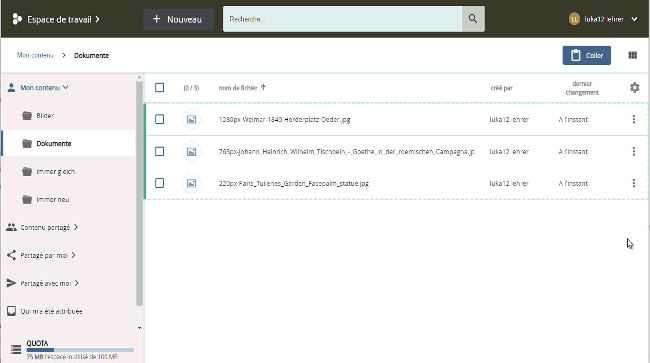Click sidebar scrollbar up arrow
The height and width of the screenshot is (363, 650).
[x=139, y=77]
